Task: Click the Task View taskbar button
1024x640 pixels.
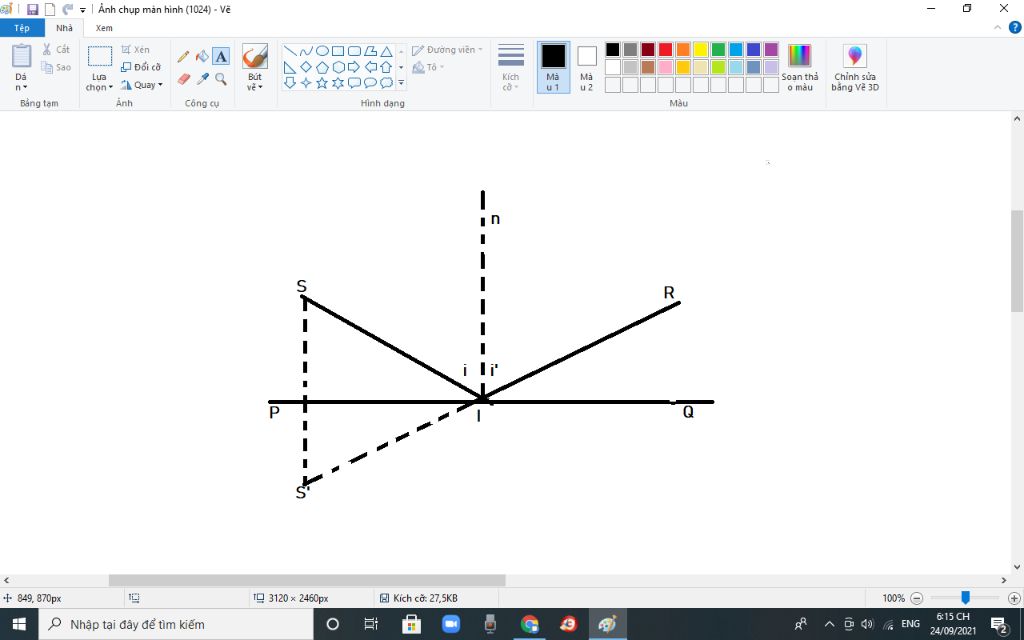Action: (371, 624)
